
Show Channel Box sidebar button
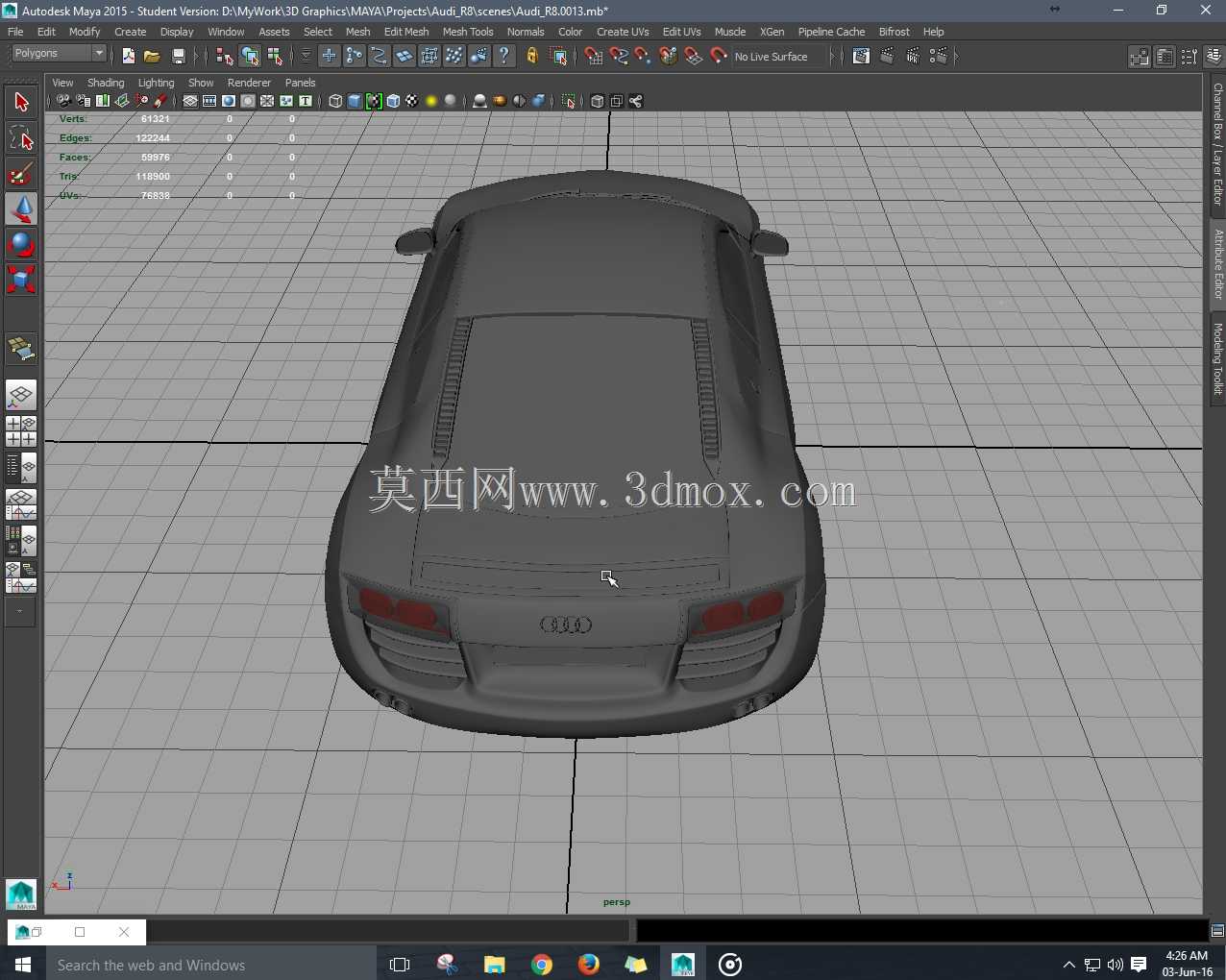(x=1214, y=57)
